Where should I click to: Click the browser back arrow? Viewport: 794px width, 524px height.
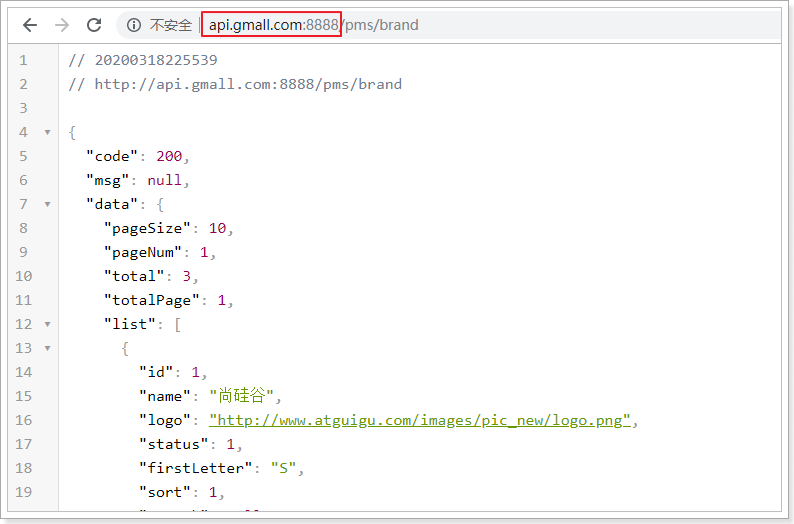(x=30, y=25)
